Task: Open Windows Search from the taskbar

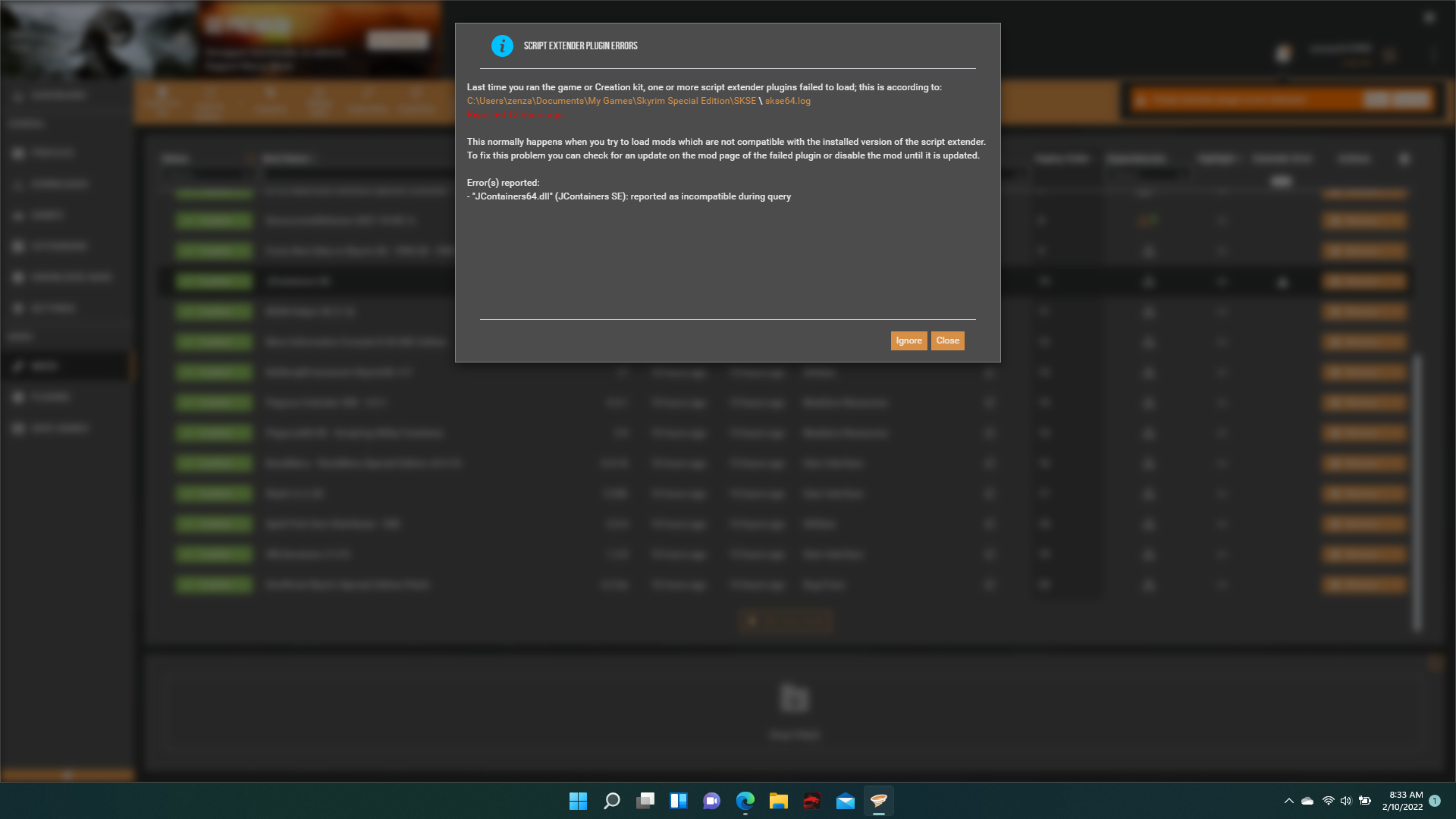Action: click(x=611, y=801)
